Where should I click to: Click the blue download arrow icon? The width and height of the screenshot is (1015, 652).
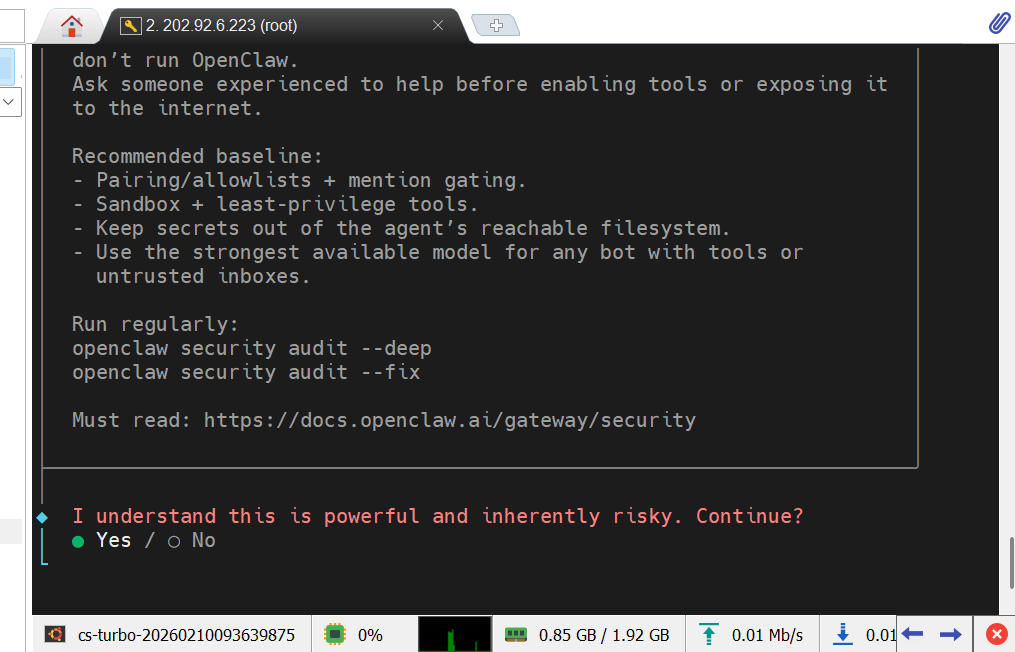coord(843,634)
